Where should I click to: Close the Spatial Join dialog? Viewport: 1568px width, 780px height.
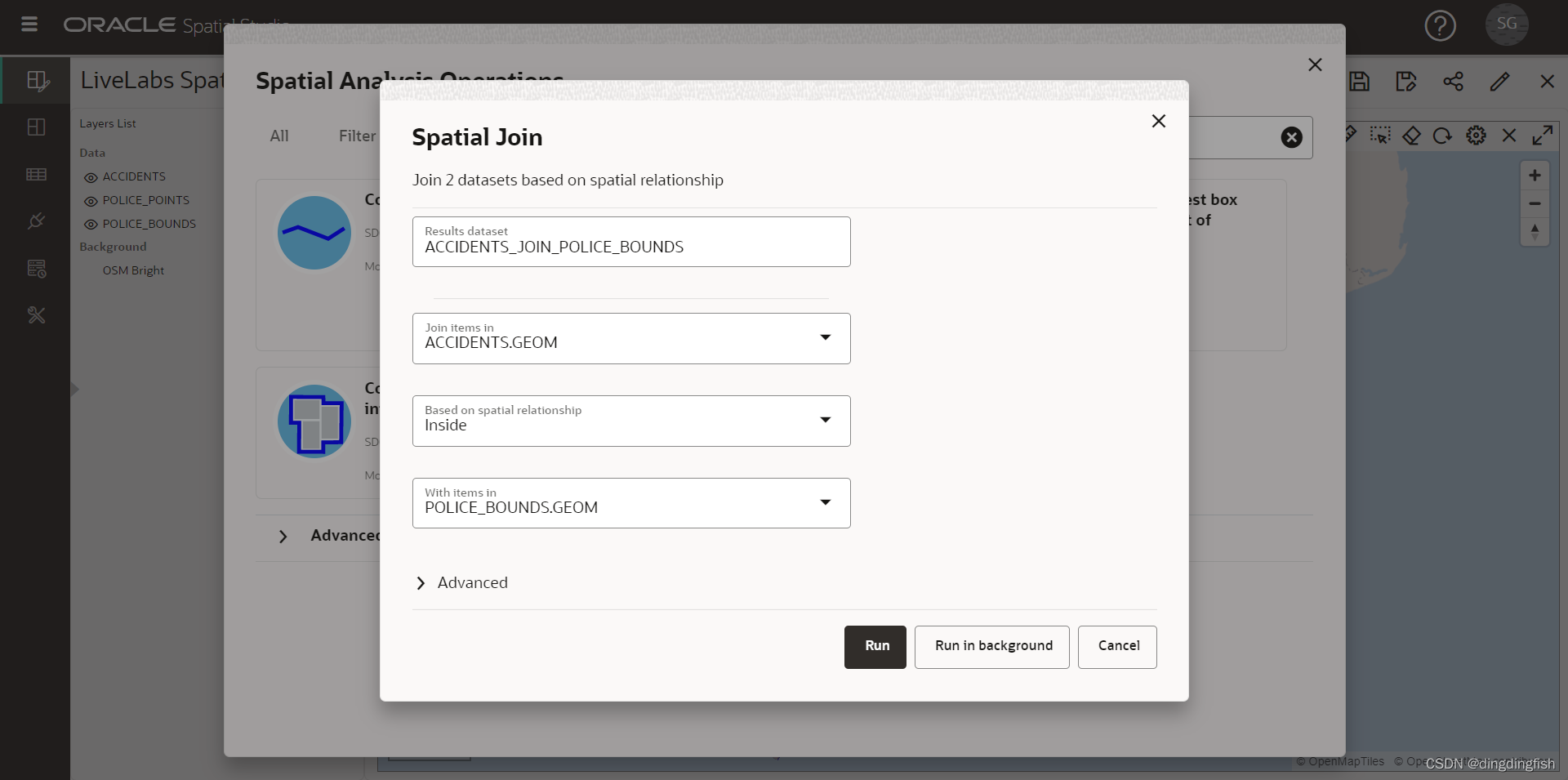click(1158, 121)
